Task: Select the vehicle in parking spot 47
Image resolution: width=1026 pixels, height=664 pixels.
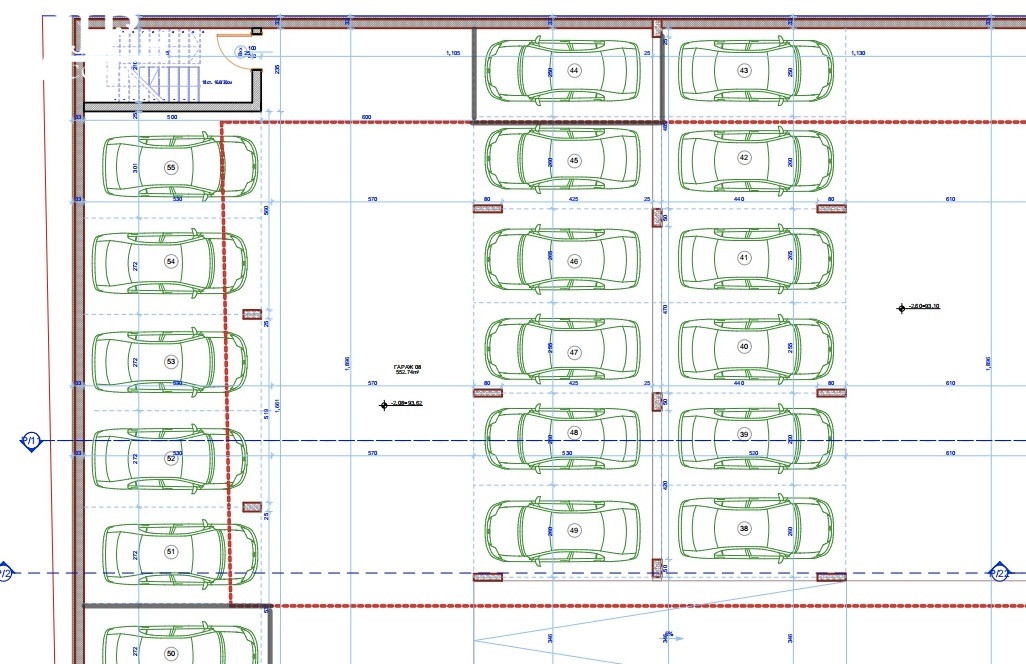Action: (562, 352)
